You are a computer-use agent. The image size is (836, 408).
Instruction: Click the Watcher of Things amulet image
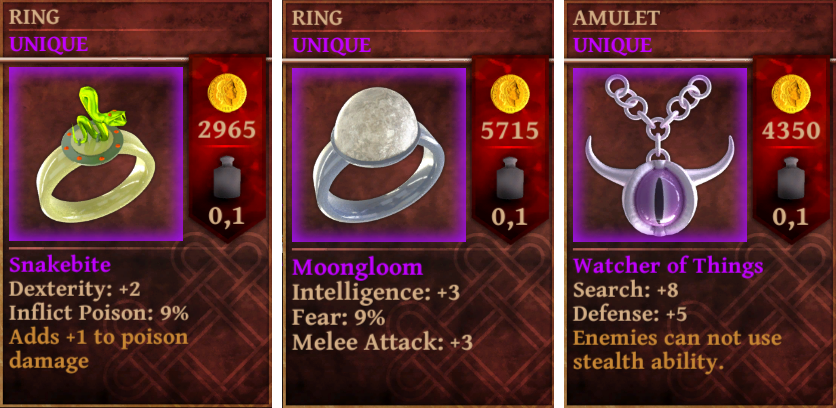(x=660, y=155)
